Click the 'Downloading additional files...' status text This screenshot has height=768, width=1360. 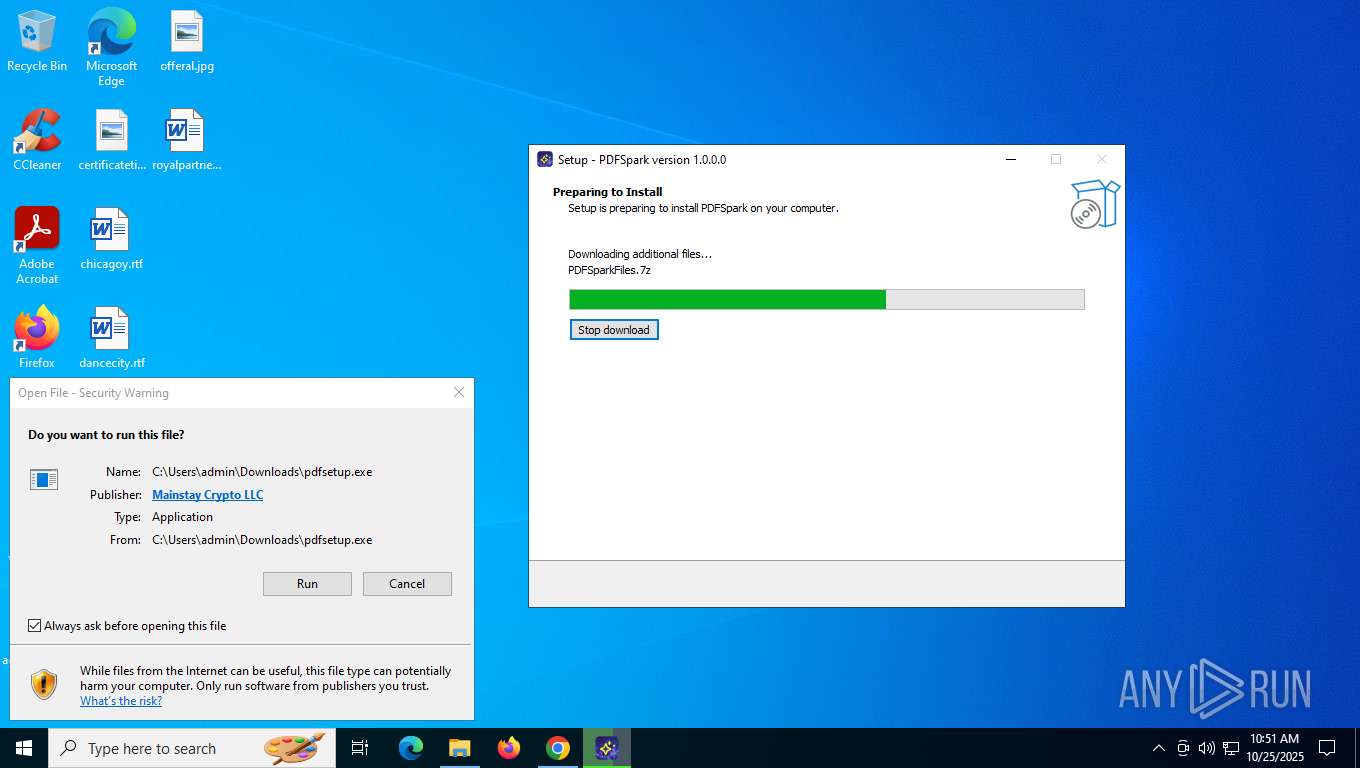point(640,254)
